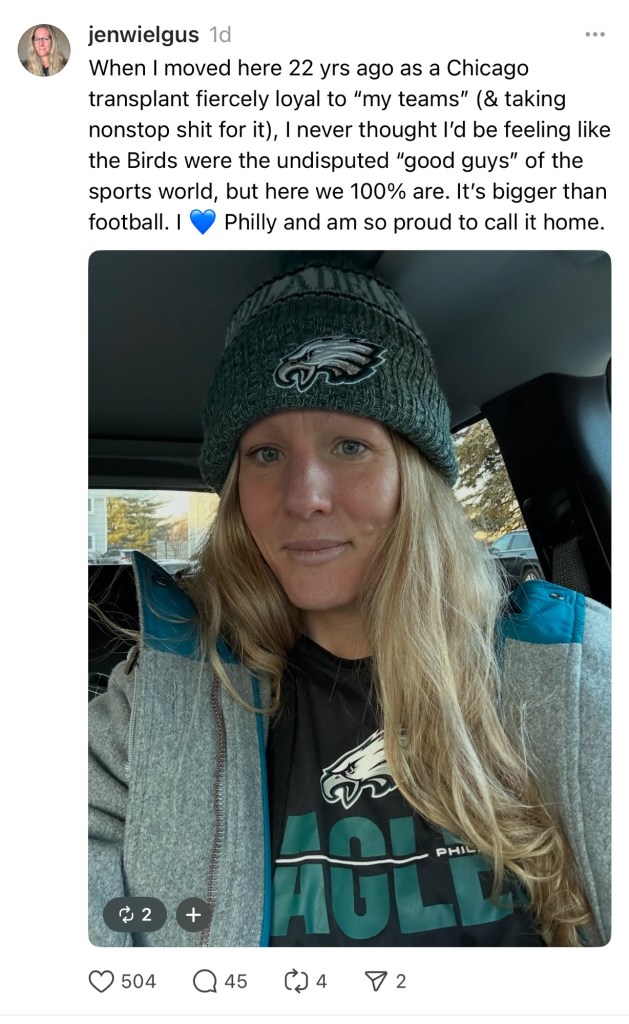The image size is (629, 1024).
Task: Open jenwielgus profile picture avatar
Action: tap(44, 50)
